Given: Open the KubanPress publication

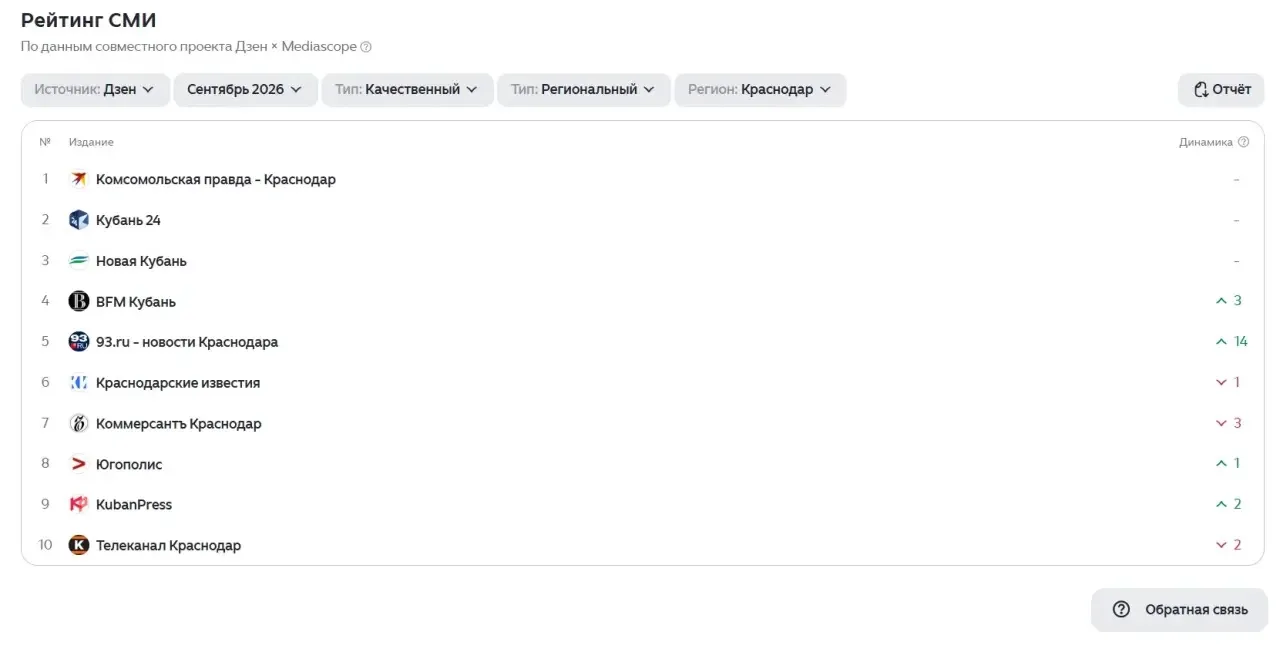Looking at the screenshot, I should [134, 504].
